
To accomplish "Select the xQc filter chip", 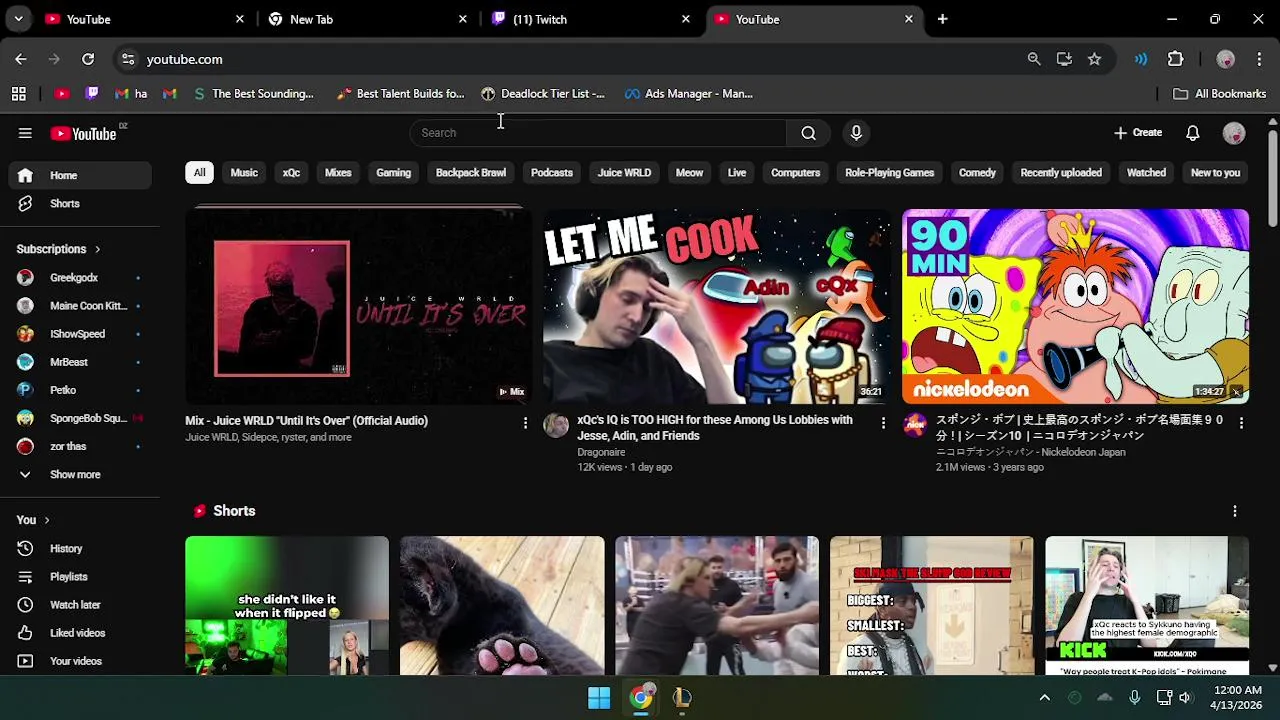I will [x=291, y=173].
